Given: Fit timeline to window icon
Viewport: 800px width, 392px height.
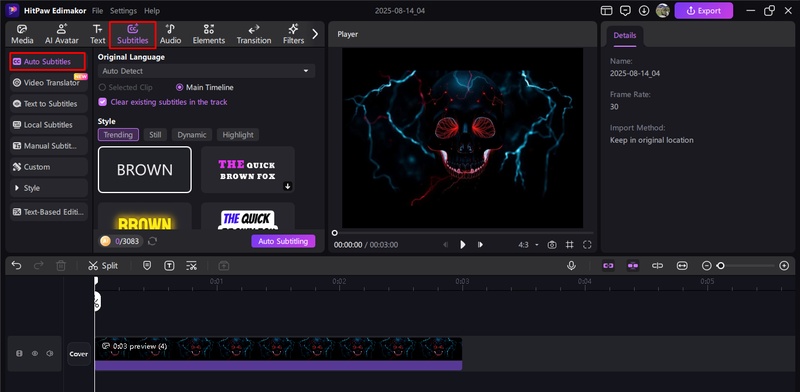Looking at the screenshot, I should [x=682, y=265].
